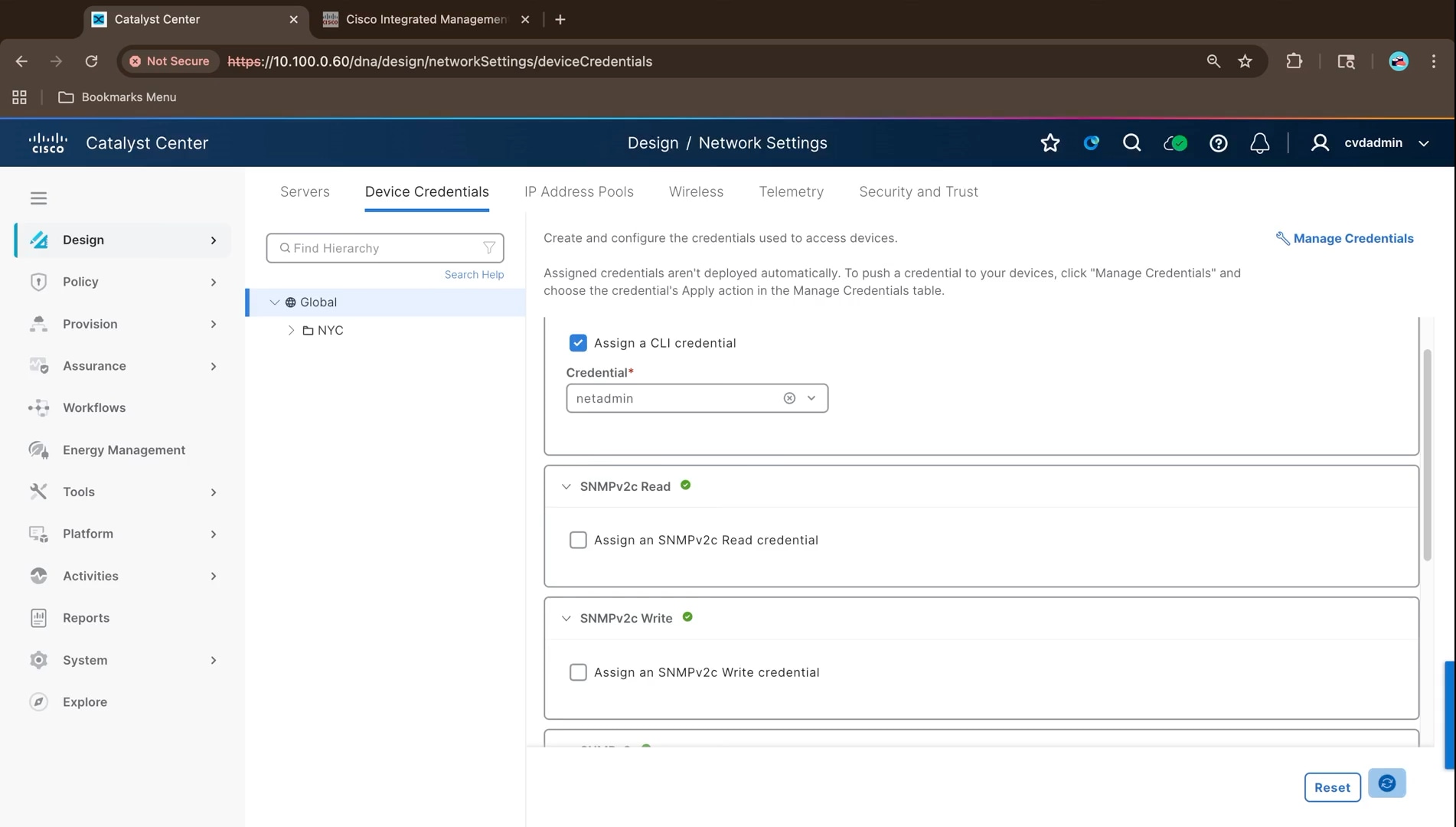1456x827 pixels.
Task: Uncheck Assign a CLI credential
Action: point(578,343)
